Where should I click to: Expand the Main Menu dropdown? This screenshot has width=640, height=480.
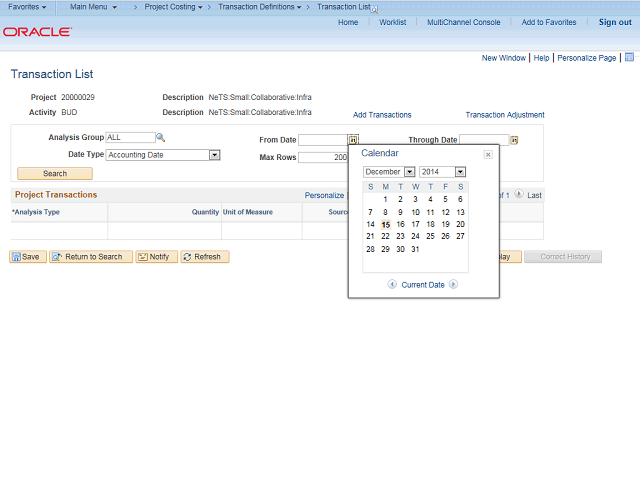click(x=93, y=7)
